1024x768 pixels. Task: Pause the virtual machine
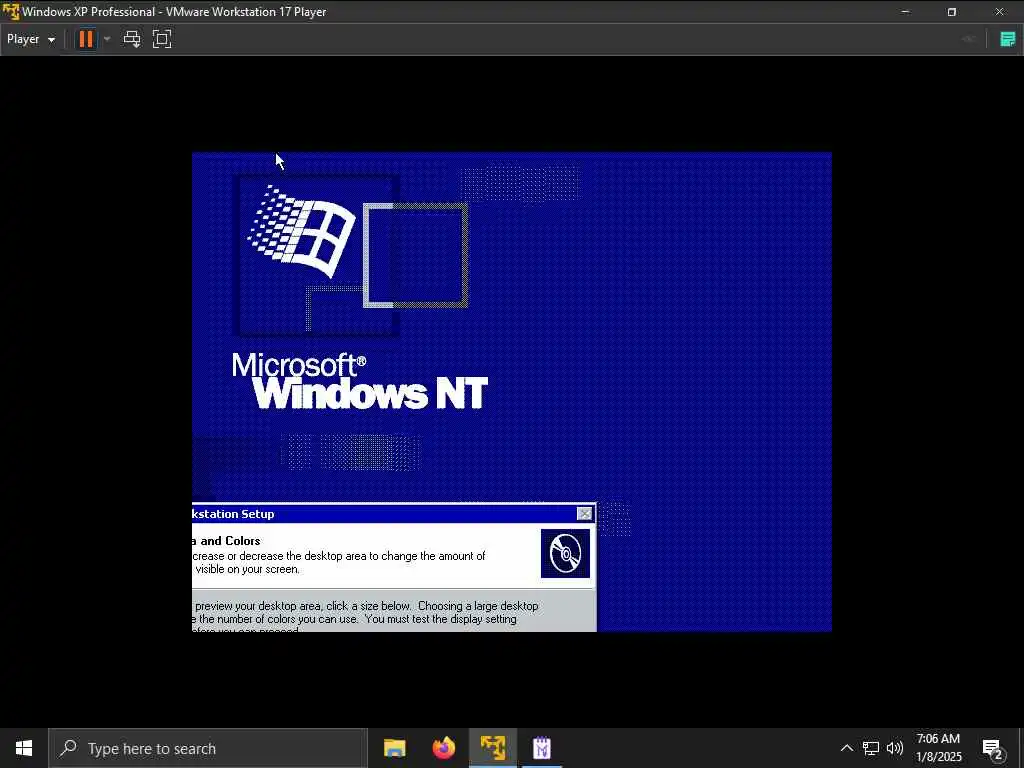pyautogui.click(x=86, y=39)
